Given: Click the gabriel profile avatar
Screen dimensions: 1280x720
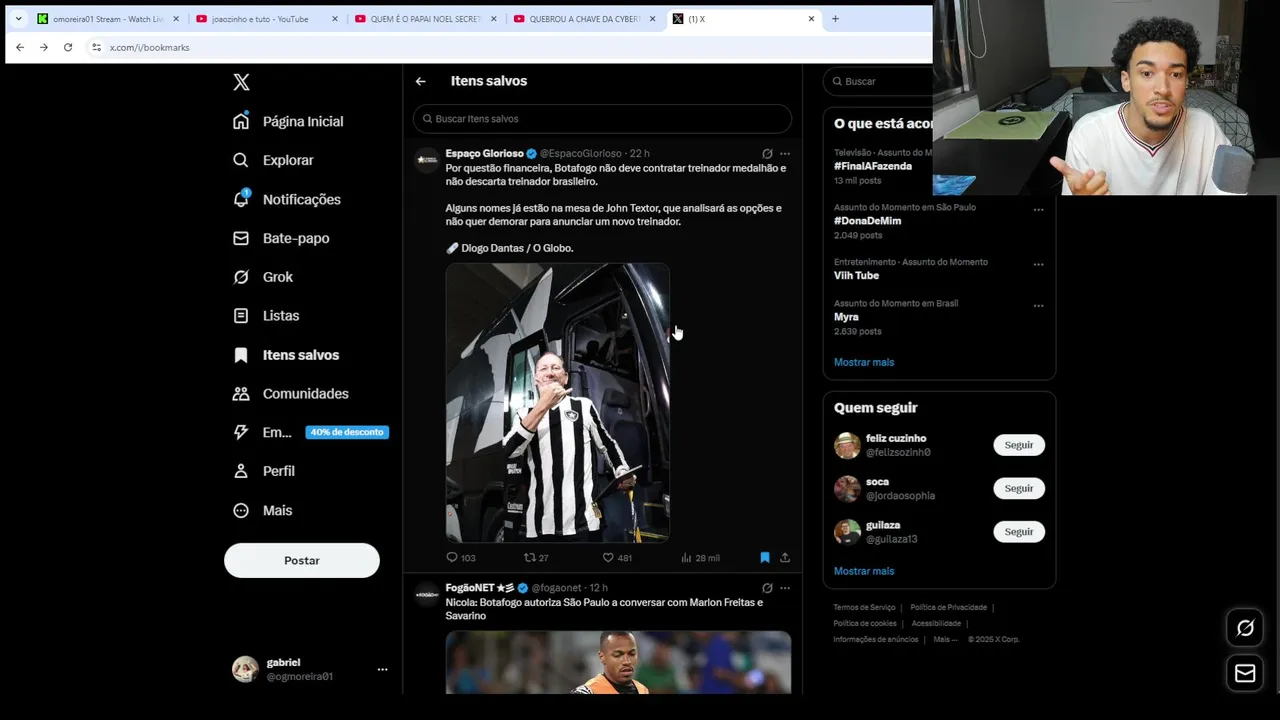Looking at the screenshot, I should [x=245, y=669].
